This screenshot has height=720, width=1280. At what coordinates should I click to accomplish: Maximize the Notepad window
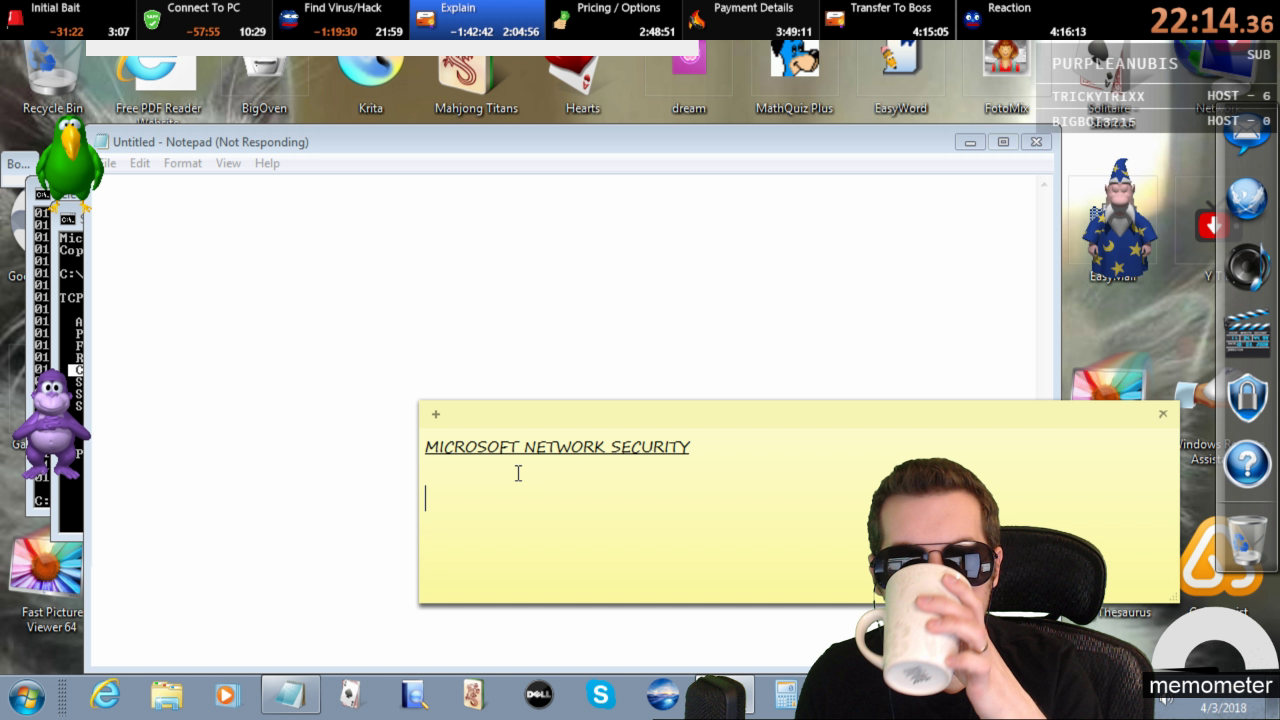tap(1003, 143)
